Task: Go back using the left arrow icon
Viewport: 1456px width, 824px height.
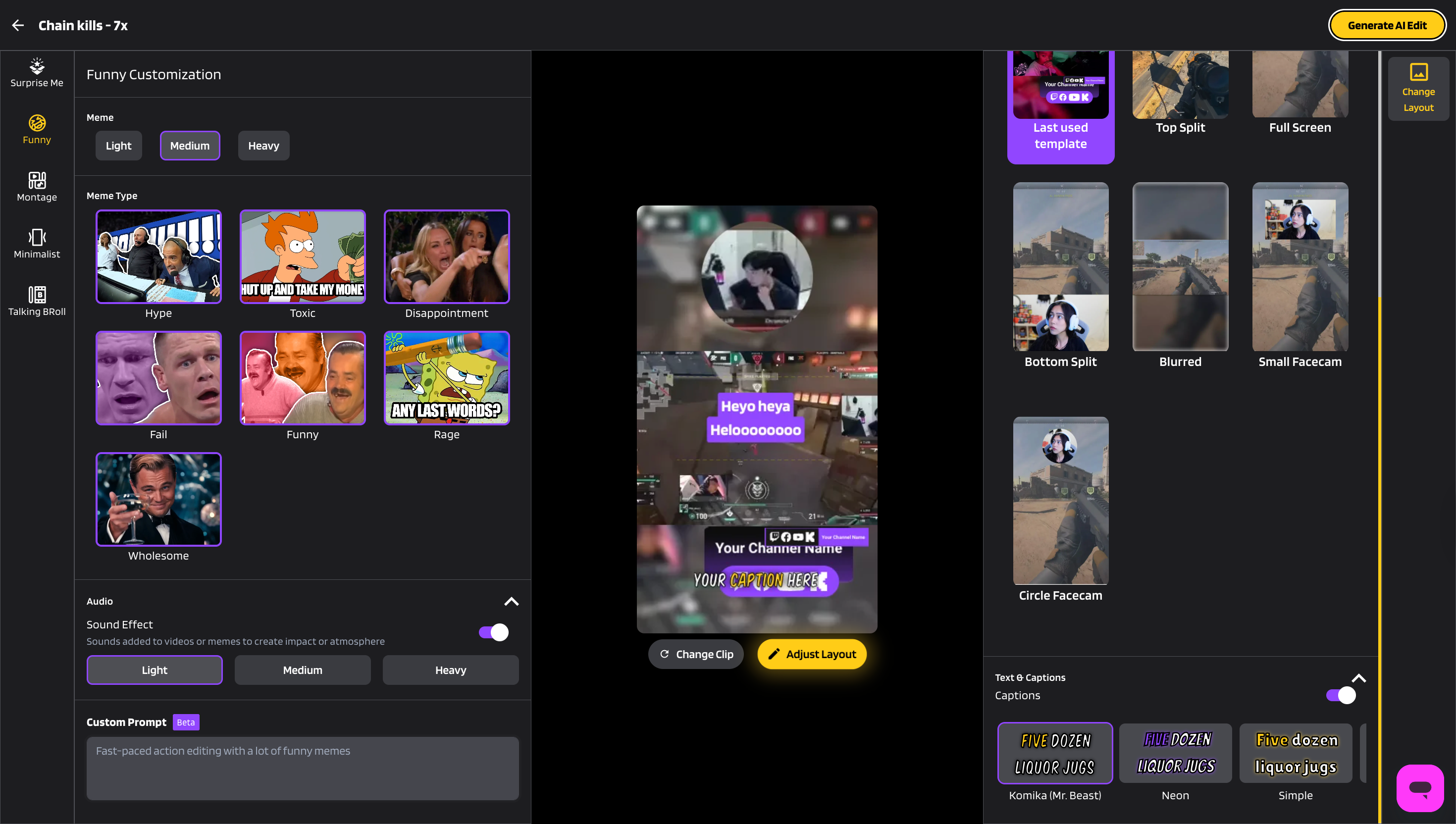Action: pos(17,25)
